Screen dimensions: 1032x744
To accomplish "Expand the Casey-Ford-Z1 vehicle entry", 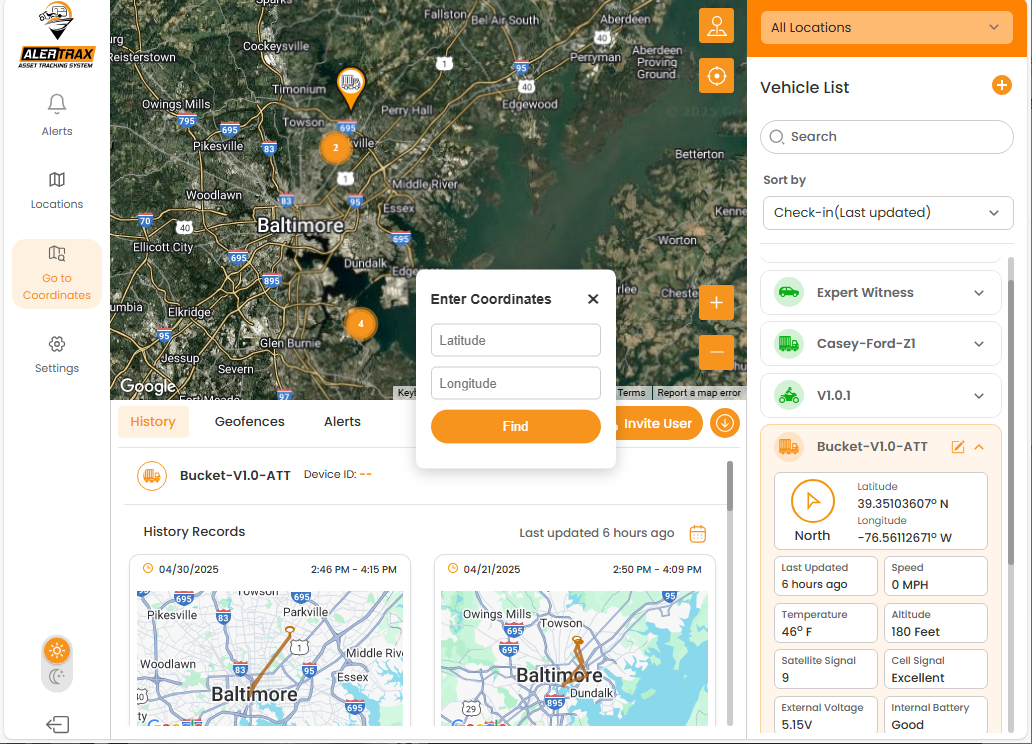I will point(979,344).
